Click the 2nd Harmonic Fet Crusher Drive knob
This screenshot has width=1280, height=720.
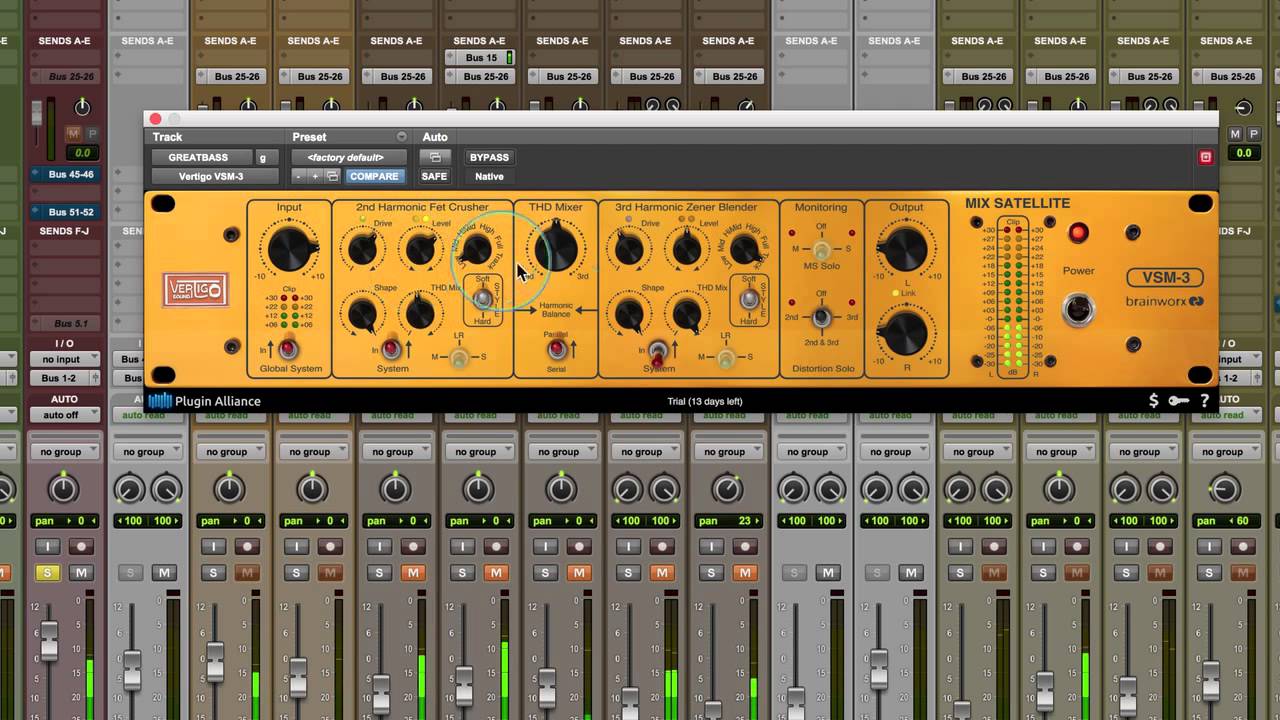coord(362,249)
